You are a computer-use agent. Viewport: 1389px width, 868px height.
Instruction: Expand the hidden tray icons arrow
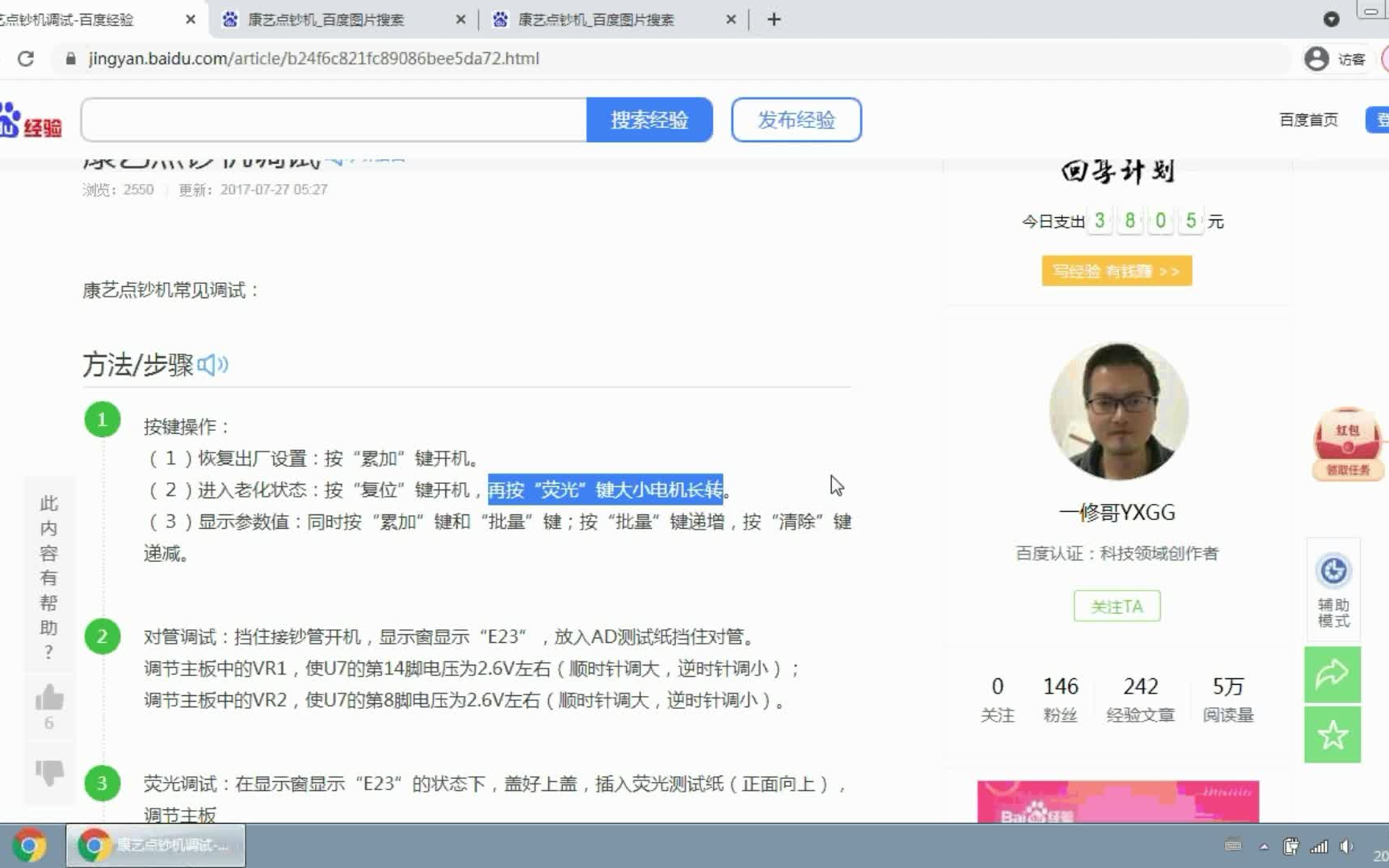1264,846
